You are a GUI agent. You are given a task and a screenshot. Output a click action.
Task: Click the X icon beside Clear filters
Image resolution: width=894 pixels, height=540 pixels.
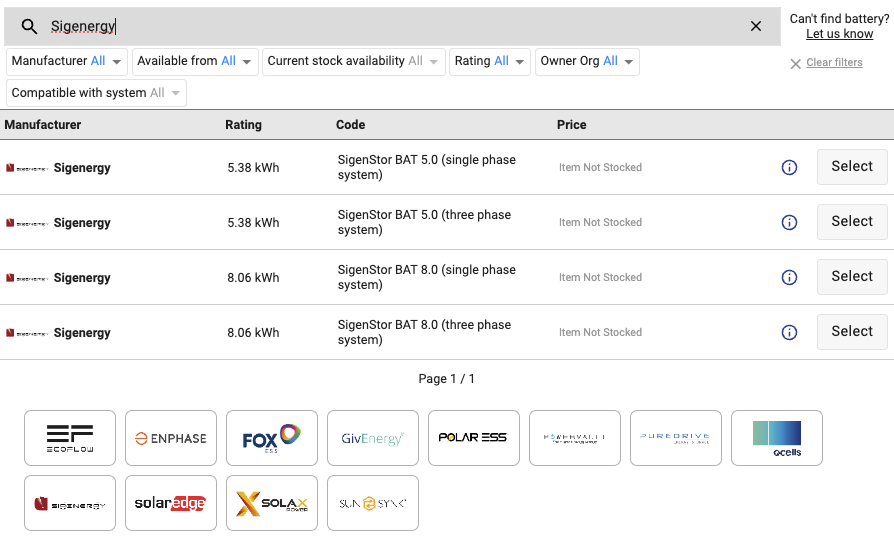pos(795,63)
